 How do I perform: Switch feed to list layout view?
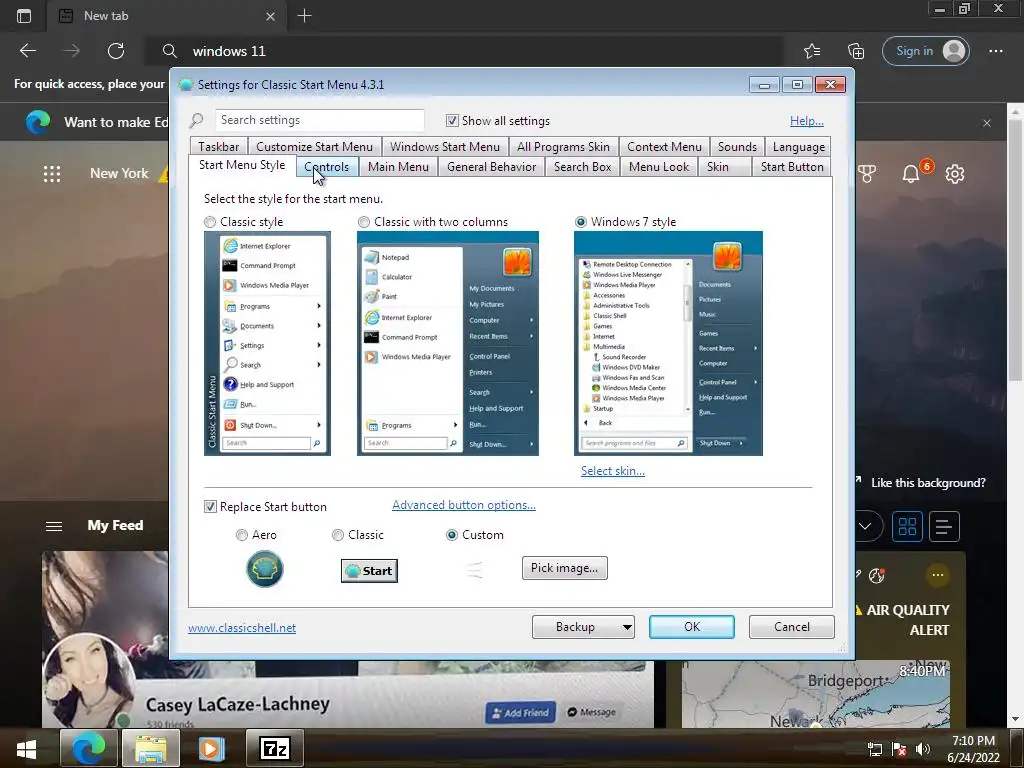click(944, 526)
